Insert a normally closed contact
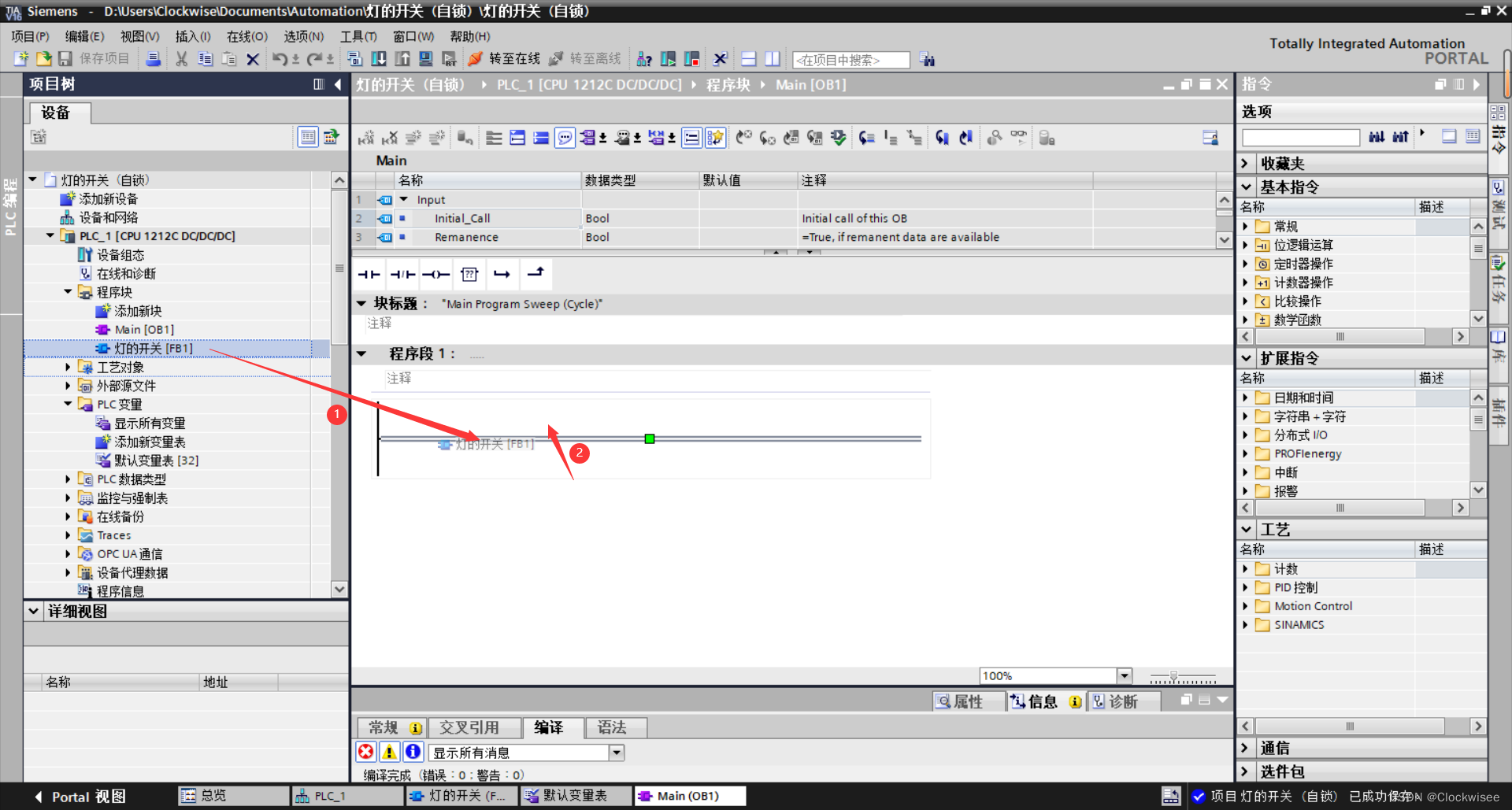1512x810 pixels. [402, 274]
